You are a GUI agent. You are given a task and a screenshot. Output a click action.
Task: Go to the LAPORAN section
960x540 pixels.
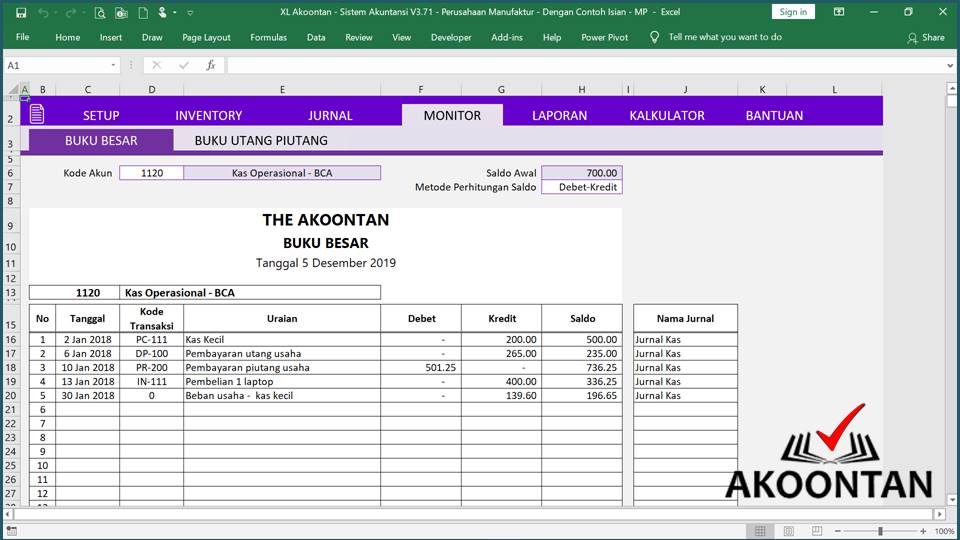pos(560,115)
